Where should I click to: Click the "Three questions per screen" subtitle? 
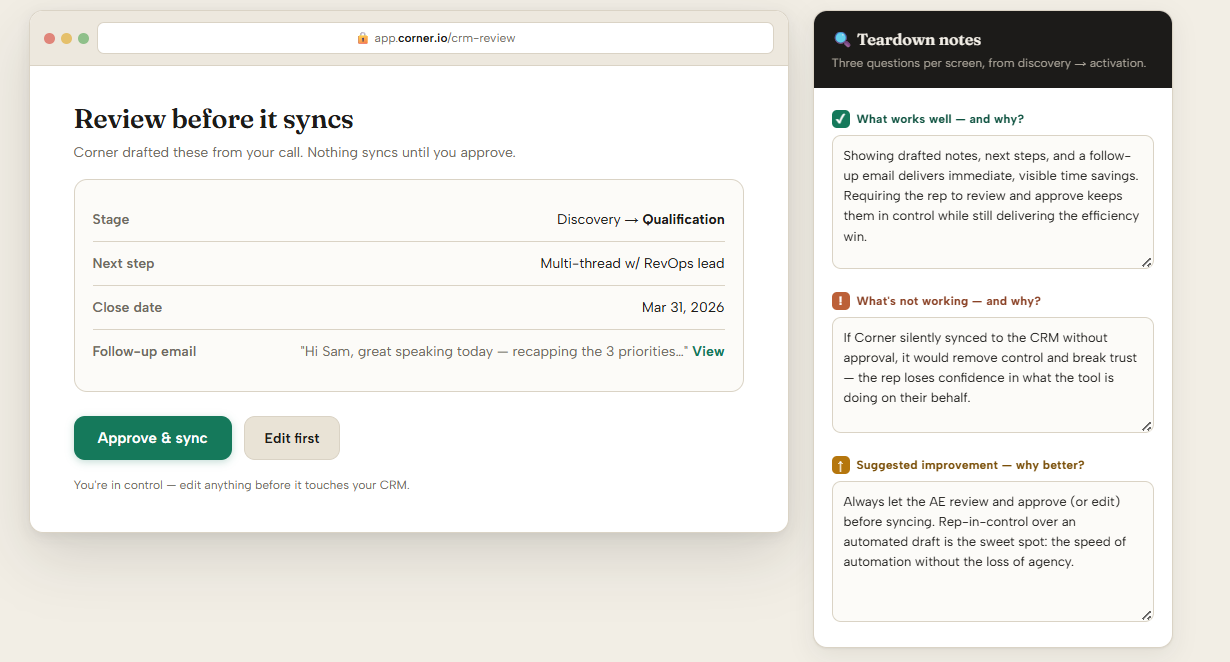tap(989, 63)
